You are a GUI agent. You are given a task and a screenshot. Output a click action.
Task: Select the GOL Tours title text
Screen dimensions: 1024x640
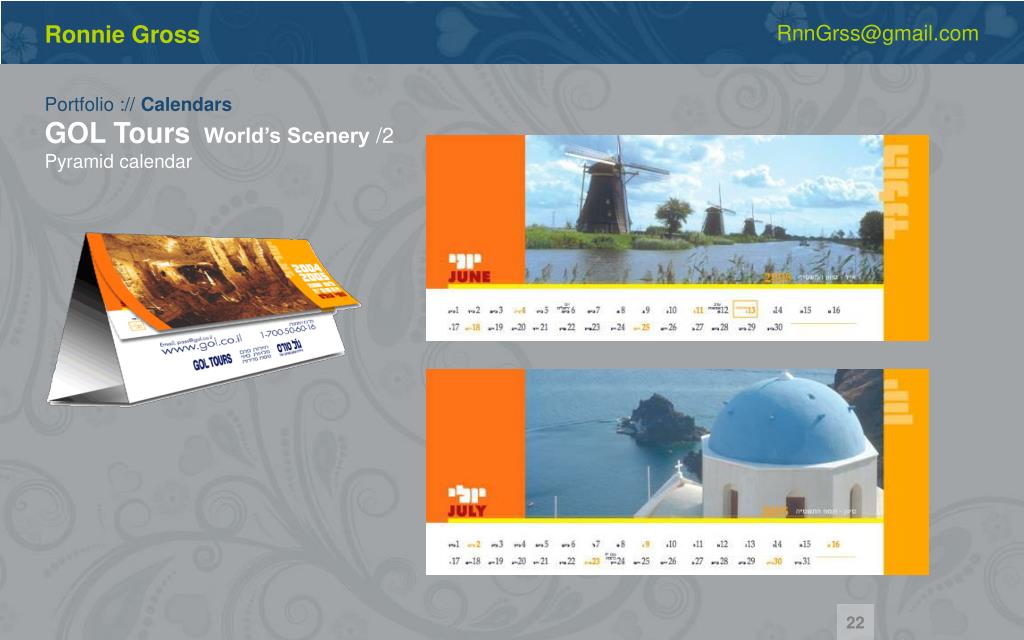pyautogui.click(x=117, y=133)
